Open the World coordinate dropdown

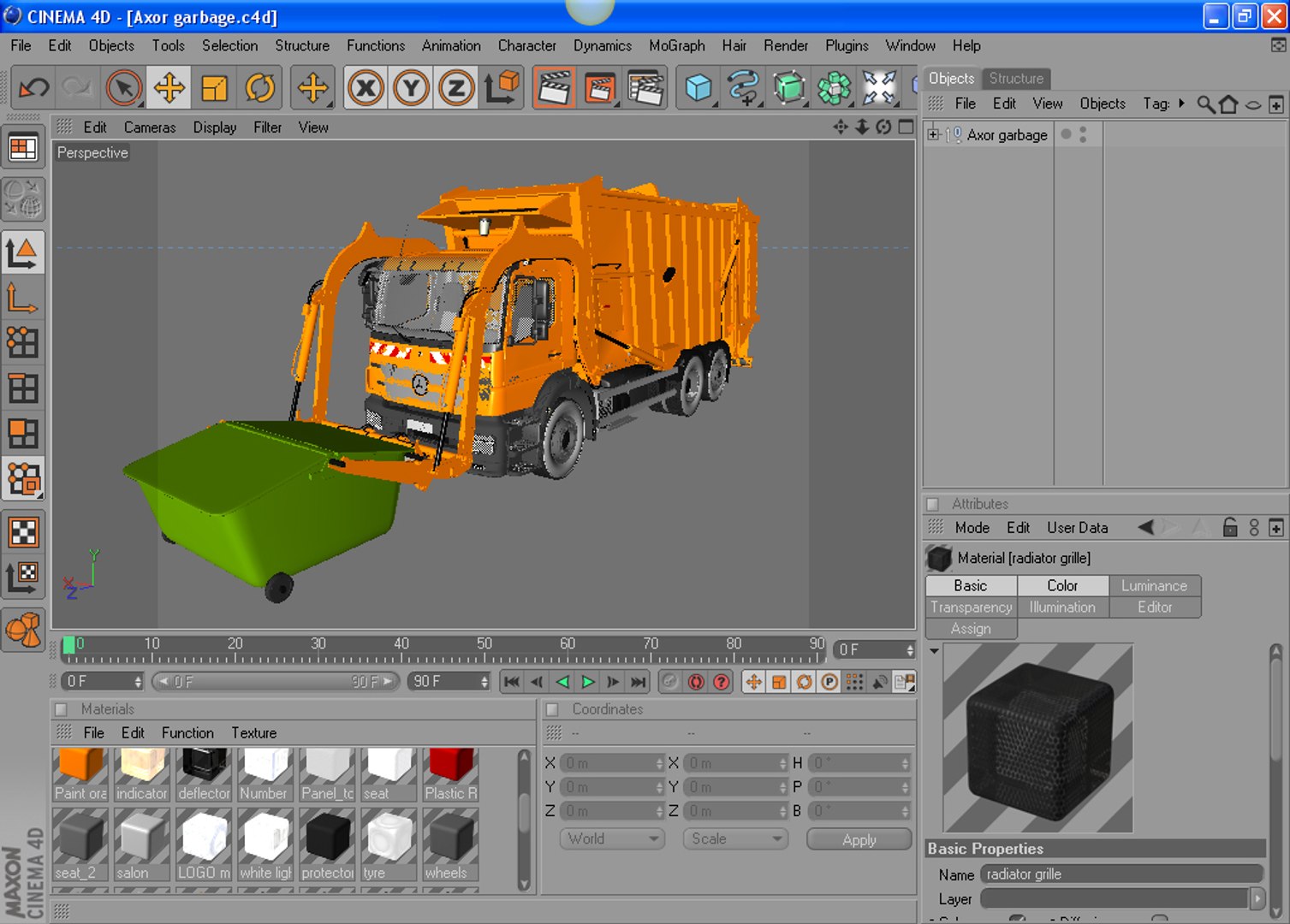click(x=612, y=839)
